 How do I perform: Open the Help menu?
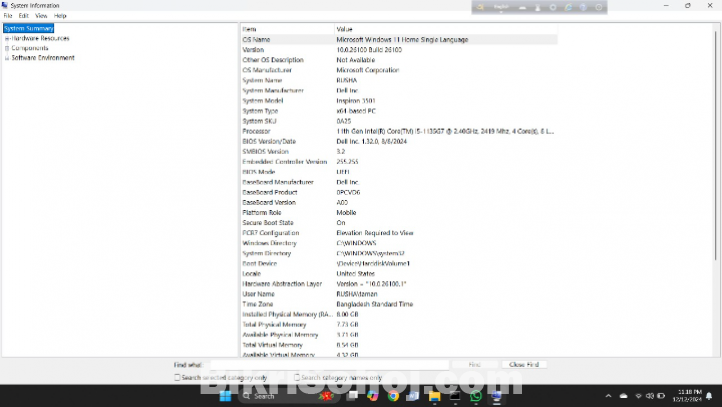pos(60,16)
